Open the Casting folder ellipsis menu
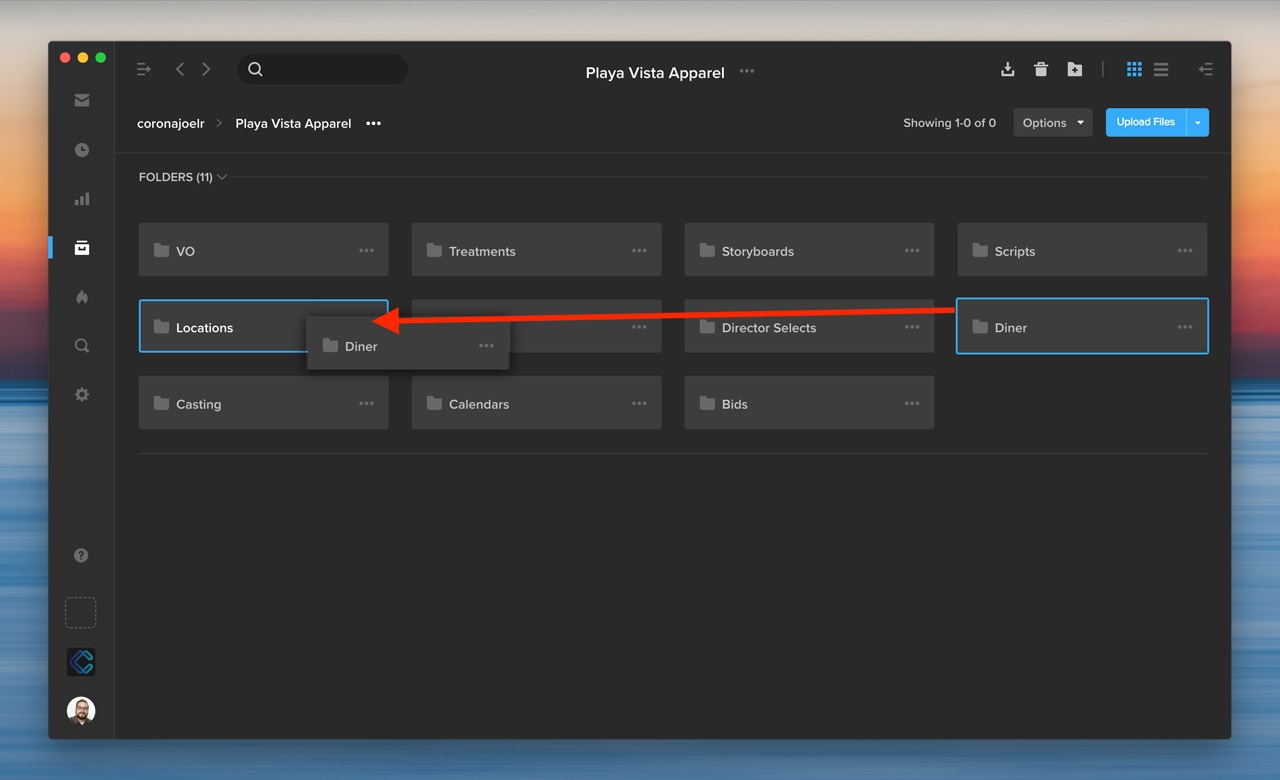Viewport: 1280px width, 780px height. [x=367, y=404]
